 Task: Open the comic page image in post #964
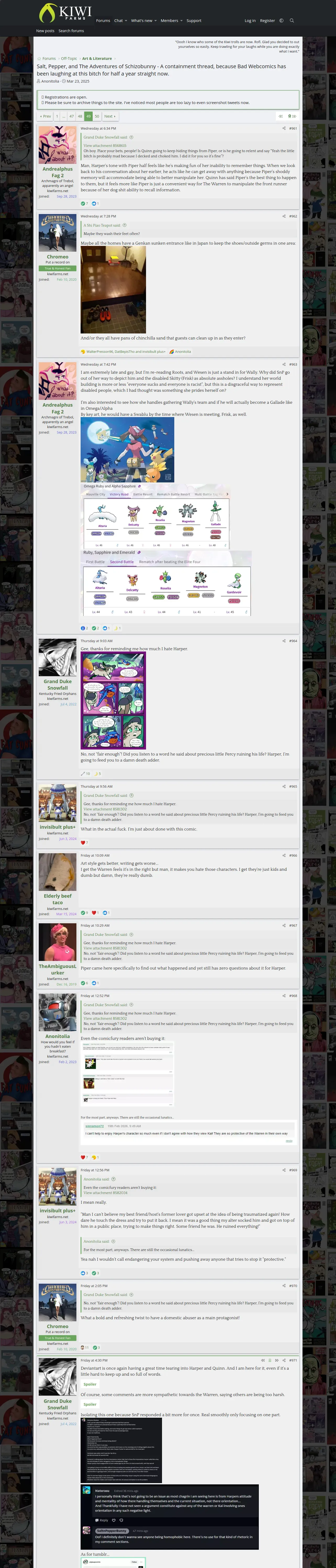click(113, 700)
